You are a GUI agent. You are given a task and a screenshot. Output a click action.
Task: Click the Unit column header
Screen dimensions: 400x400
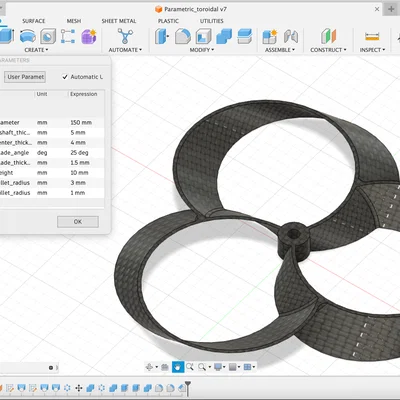click(x=42, y=94)
